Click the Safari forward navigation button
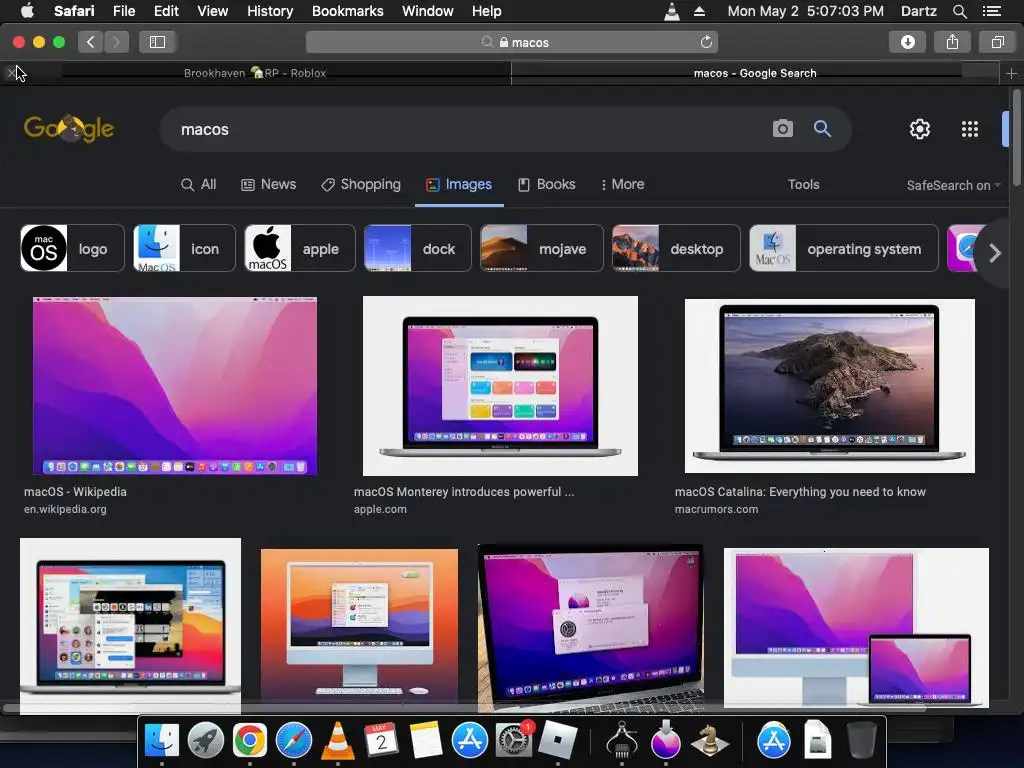This screenshot has width=1024, height=768. [116, 42]
